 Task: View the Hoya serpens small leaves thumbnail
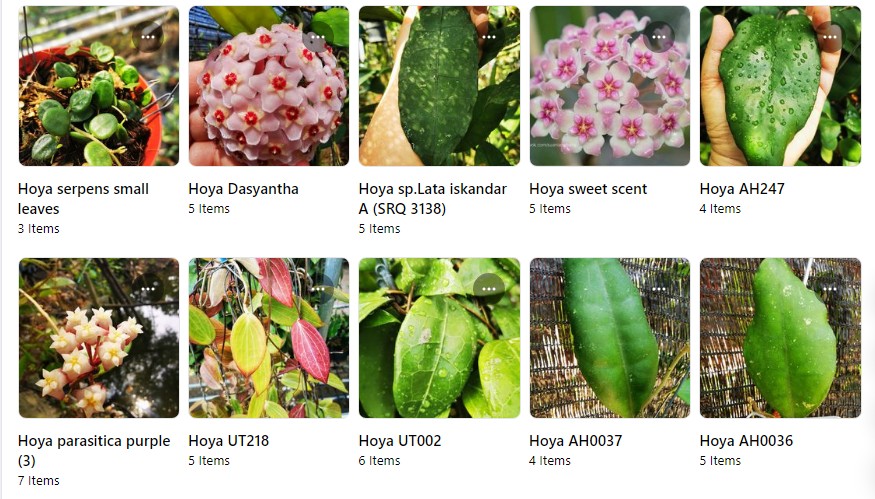99,86
